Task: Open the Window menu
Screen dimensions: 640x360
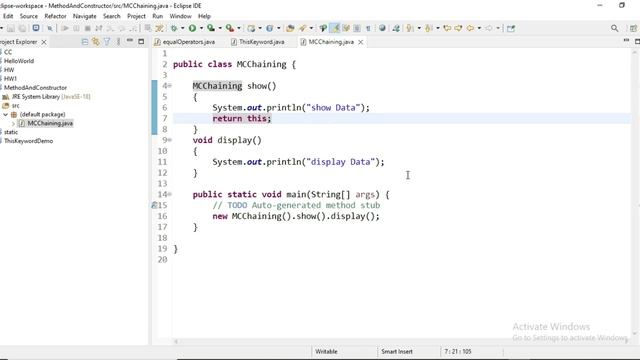Action: coord(180,16)
